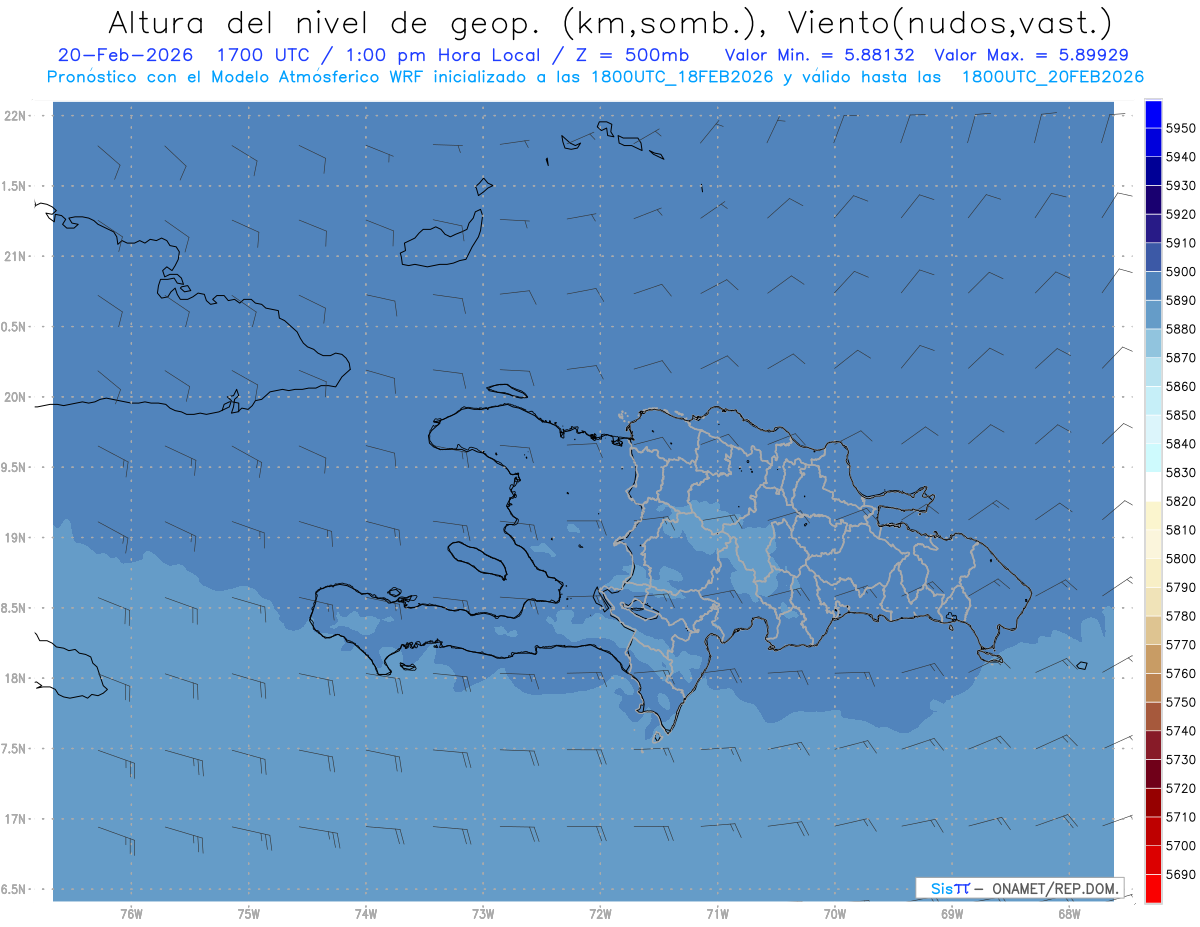
Task: Click the red swatch below 5690
Action: coord(1152,888)
